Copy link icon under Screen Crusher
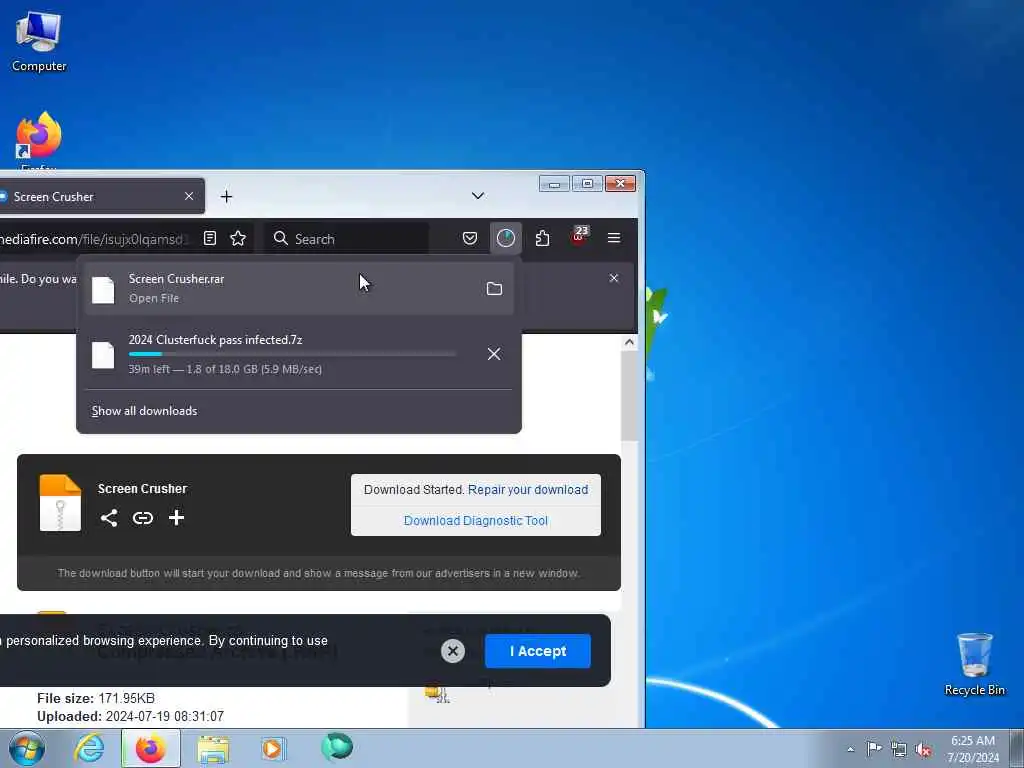This screenshot has width=1024, height=768. [142, 518]
